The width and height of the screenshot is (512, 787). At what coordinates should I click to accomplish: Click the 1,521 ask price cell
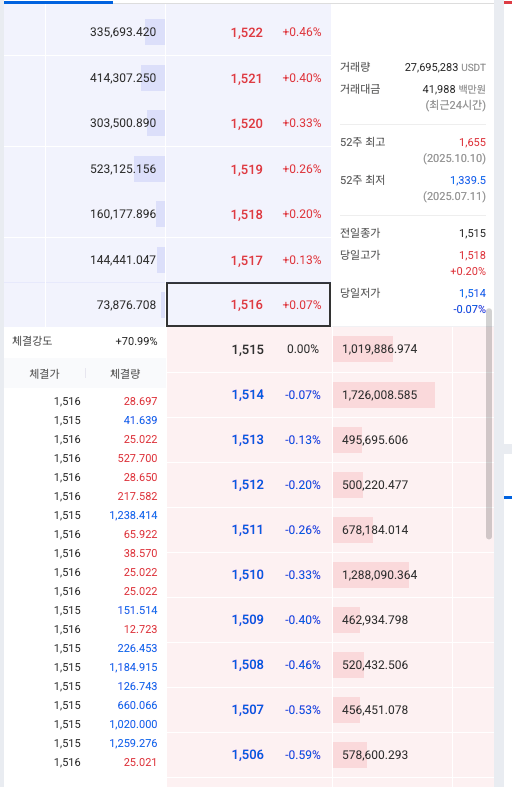coord(248,78)
